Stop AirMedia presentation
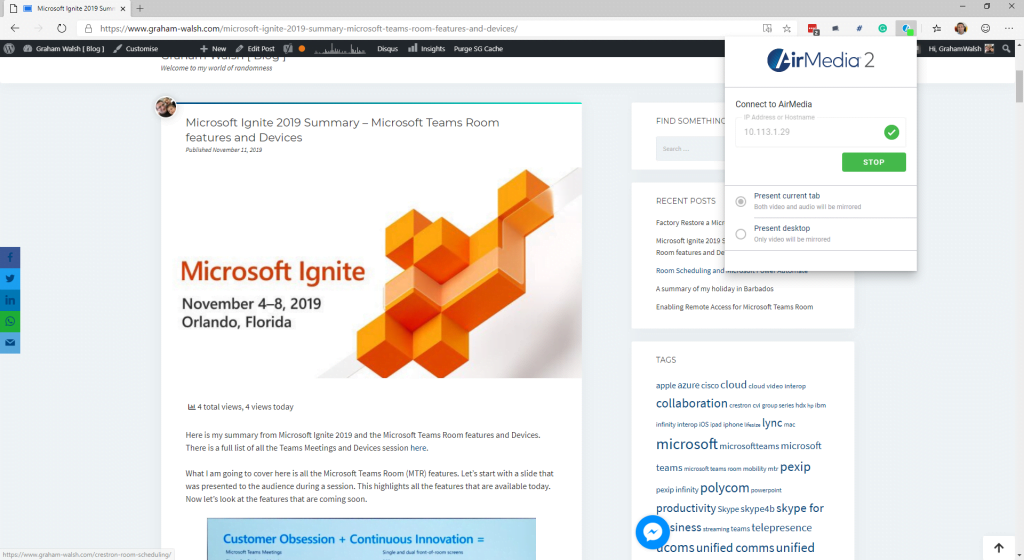The width and height of the screenshot is (1024, 560). click(874, 162)
